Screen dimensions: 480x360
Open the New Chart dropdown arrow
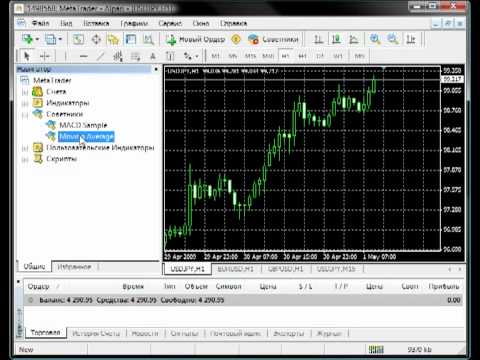pos(37,39)
